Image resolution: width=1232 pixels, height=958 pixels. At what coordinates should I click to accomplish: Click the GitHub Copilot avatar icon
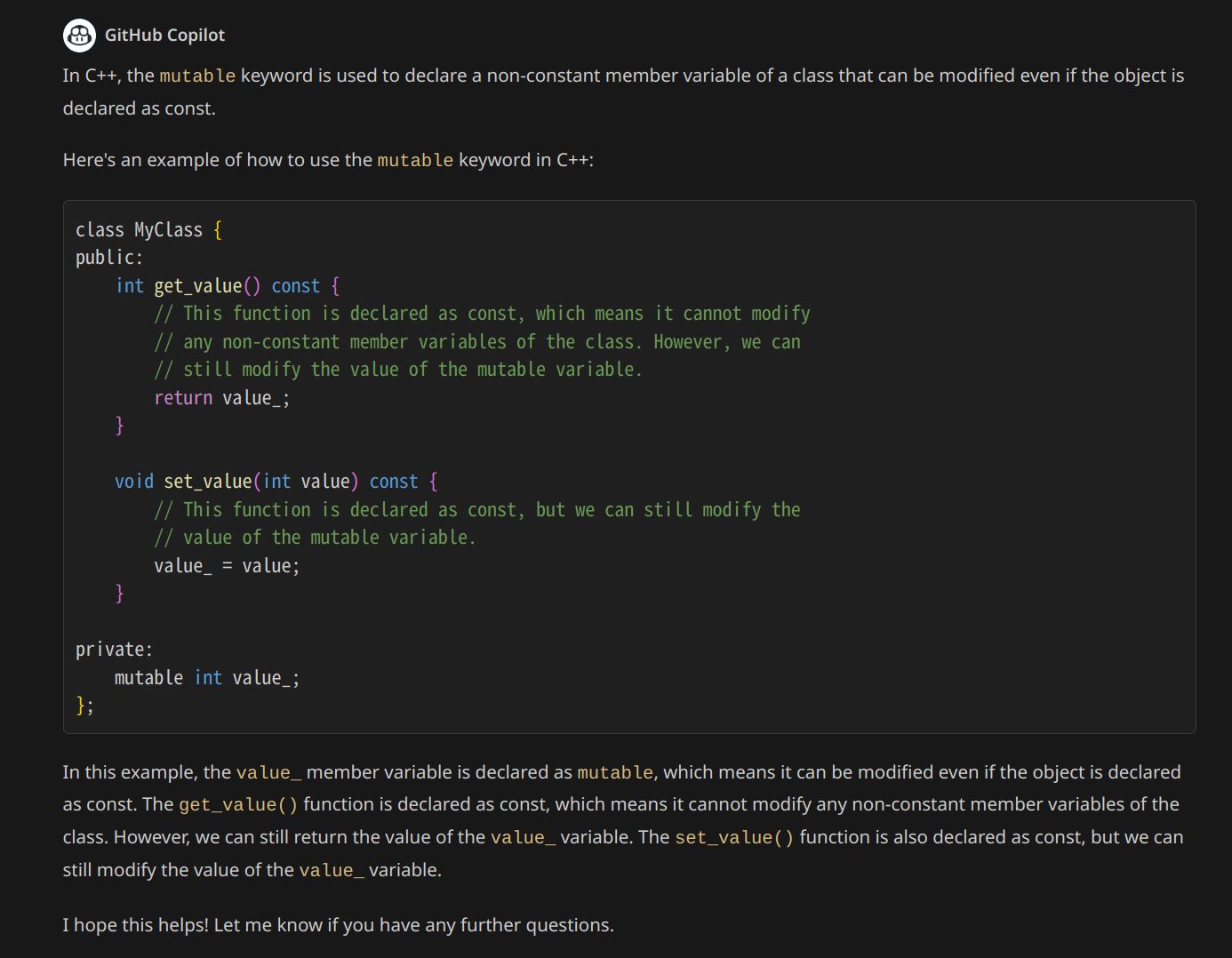point(79,36)
